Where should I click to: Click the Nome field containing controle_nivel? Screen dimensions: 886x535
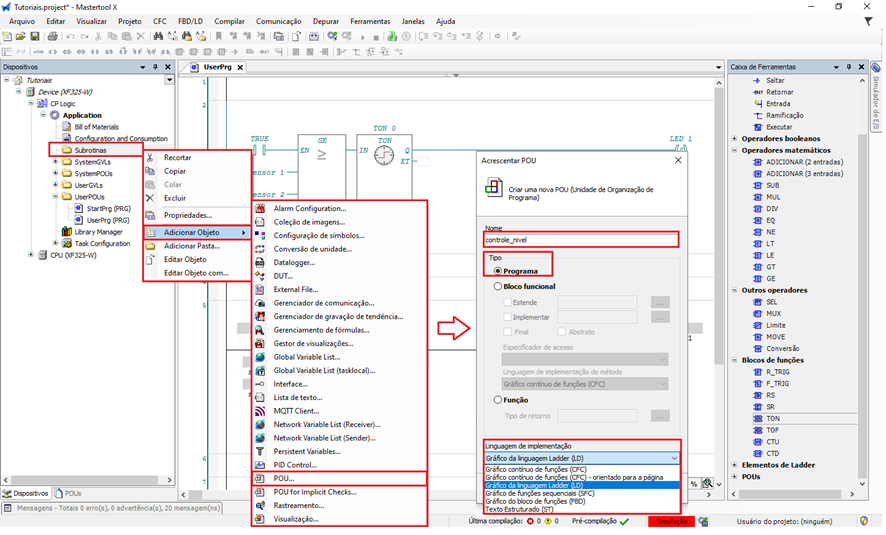point(580,241)
